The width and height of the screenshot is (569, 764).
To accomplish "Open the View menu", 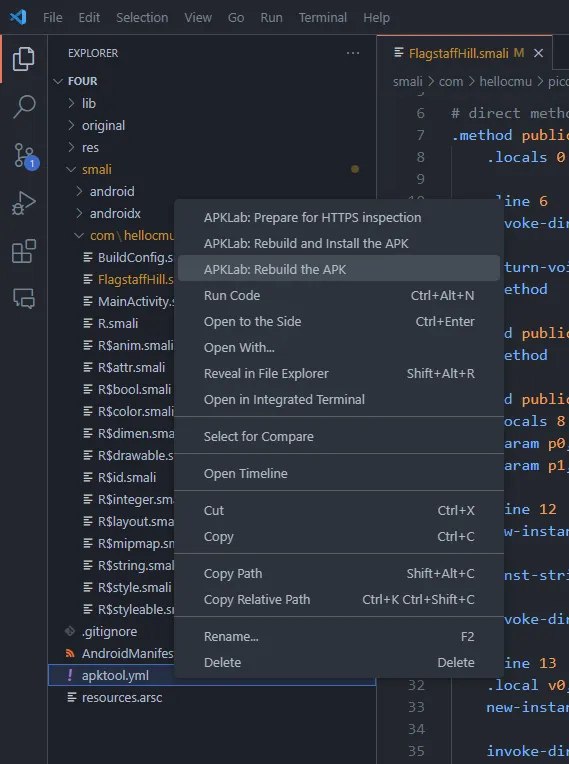I will pyautogui.click(x=198, y=18).
